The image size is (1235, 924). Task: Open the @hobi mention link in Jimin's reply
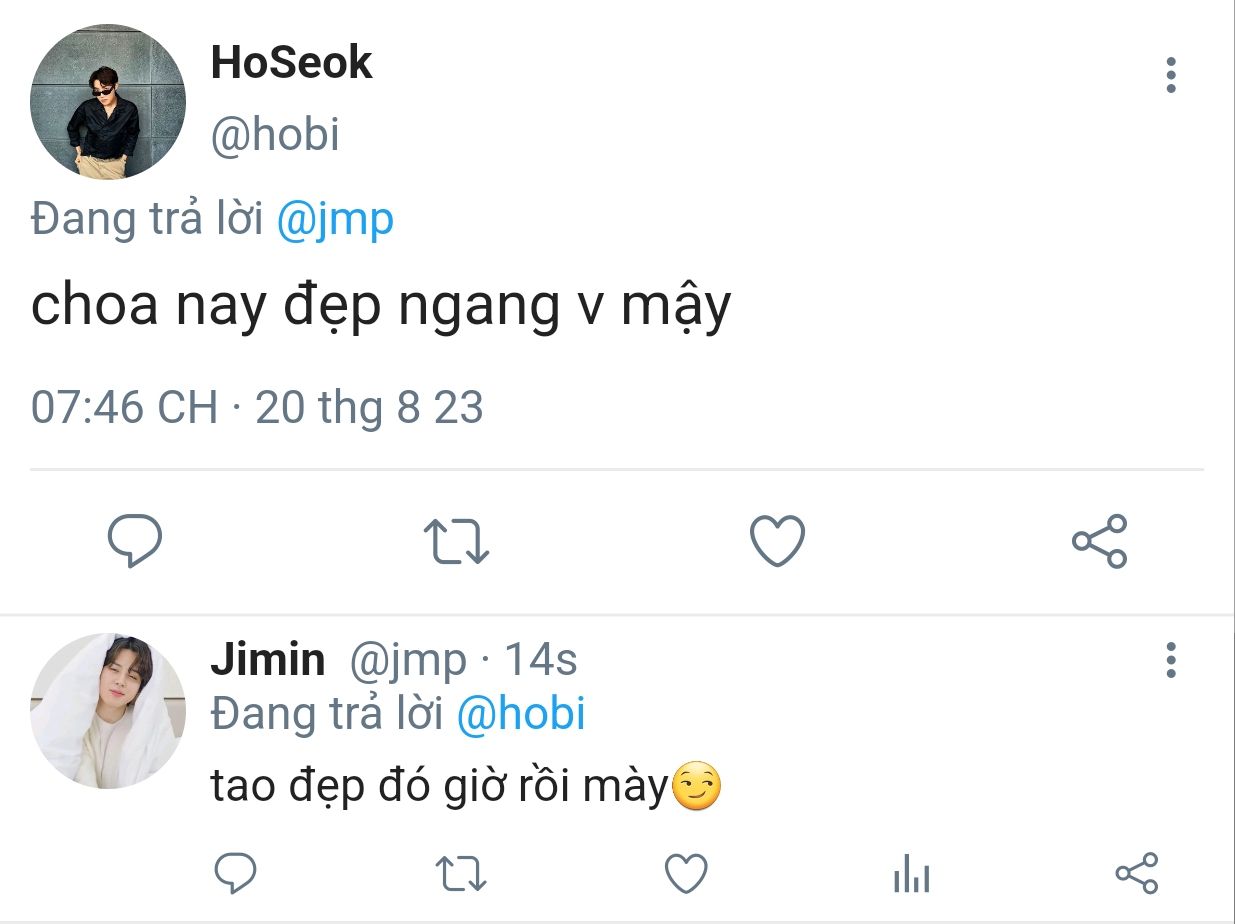tap(521, 714)
